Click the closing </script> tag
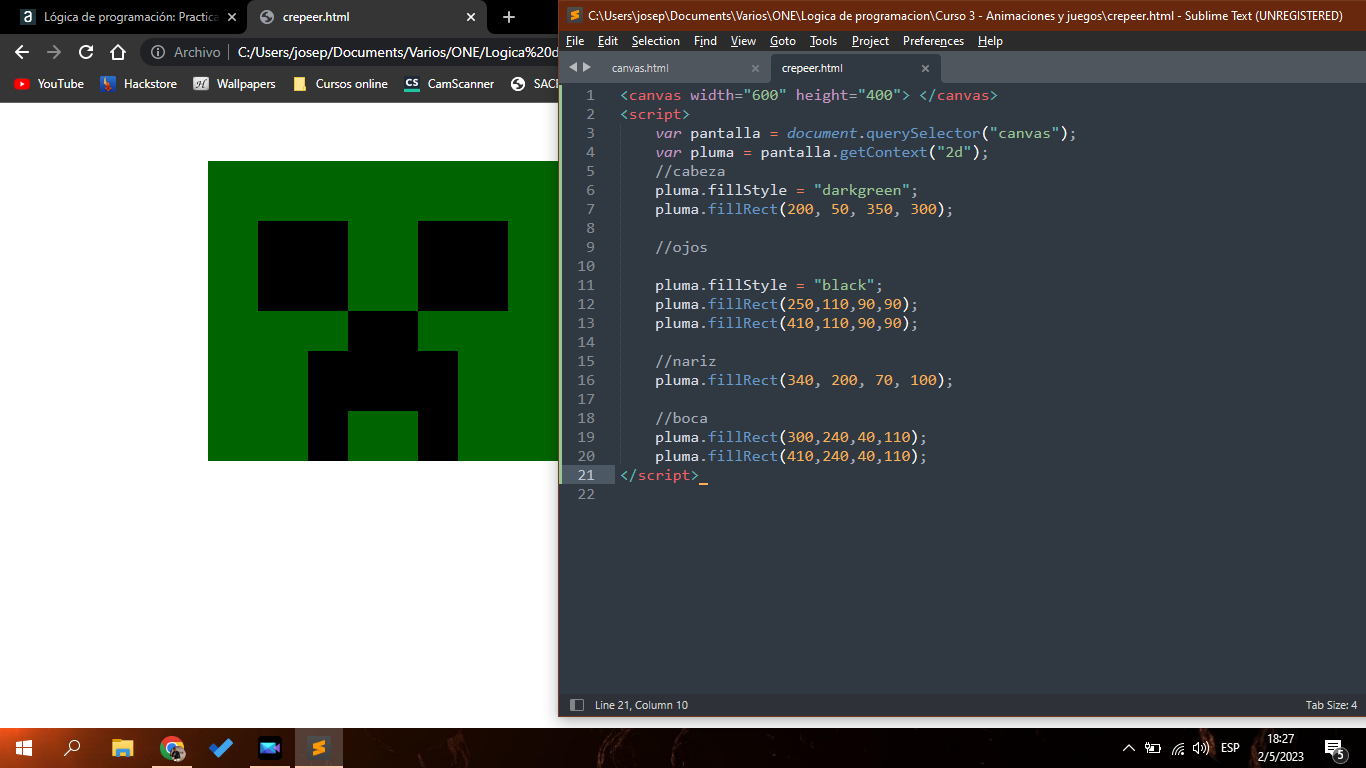Screen dimensions: 1366x768 pyautogui.click(x=659, y=475)
